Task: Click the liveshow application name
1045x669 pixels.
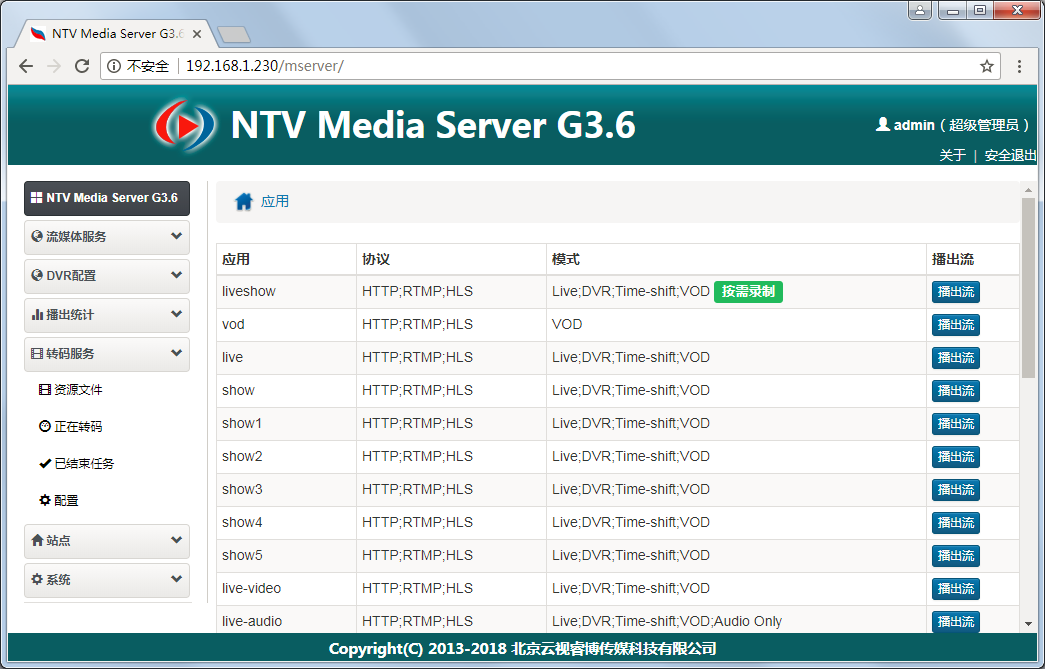Action: coord(249,291)
